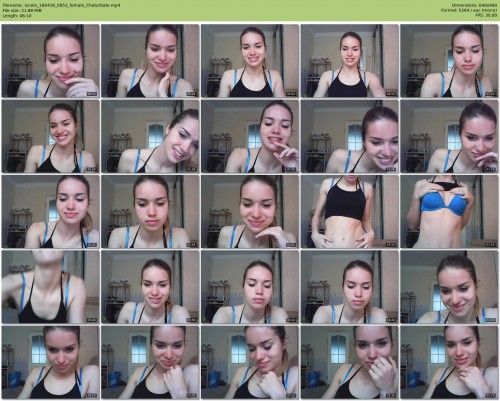Open the last thumbnail in the fourth row
This screenshot has width=500, height=401.
click(x=449, y=287)
